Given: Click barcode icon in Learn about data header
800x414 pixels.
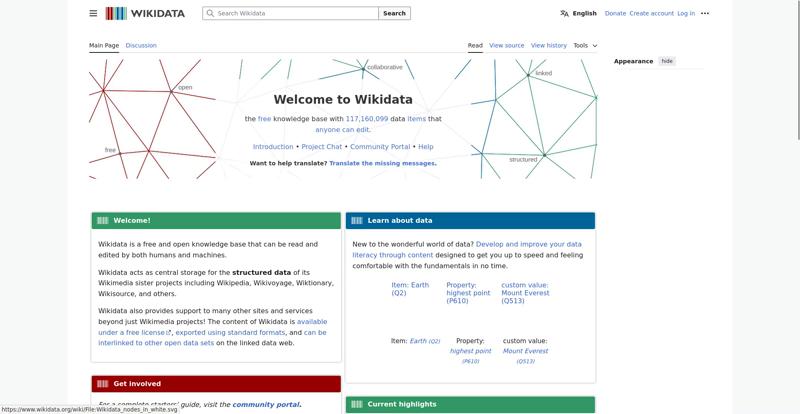Looking at the screenshot, I should (x=357, y=221).
